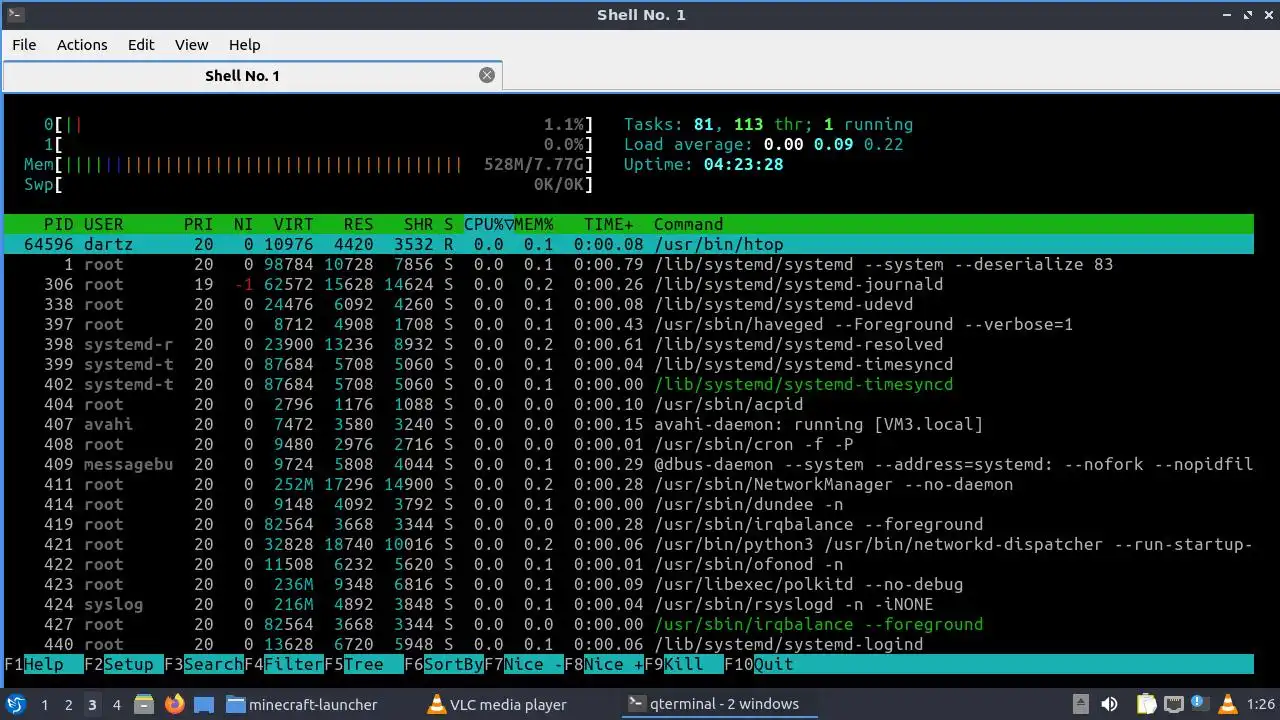Open the File menu
The width and height of the screenshot is (1280, 720).
point(24,44)
